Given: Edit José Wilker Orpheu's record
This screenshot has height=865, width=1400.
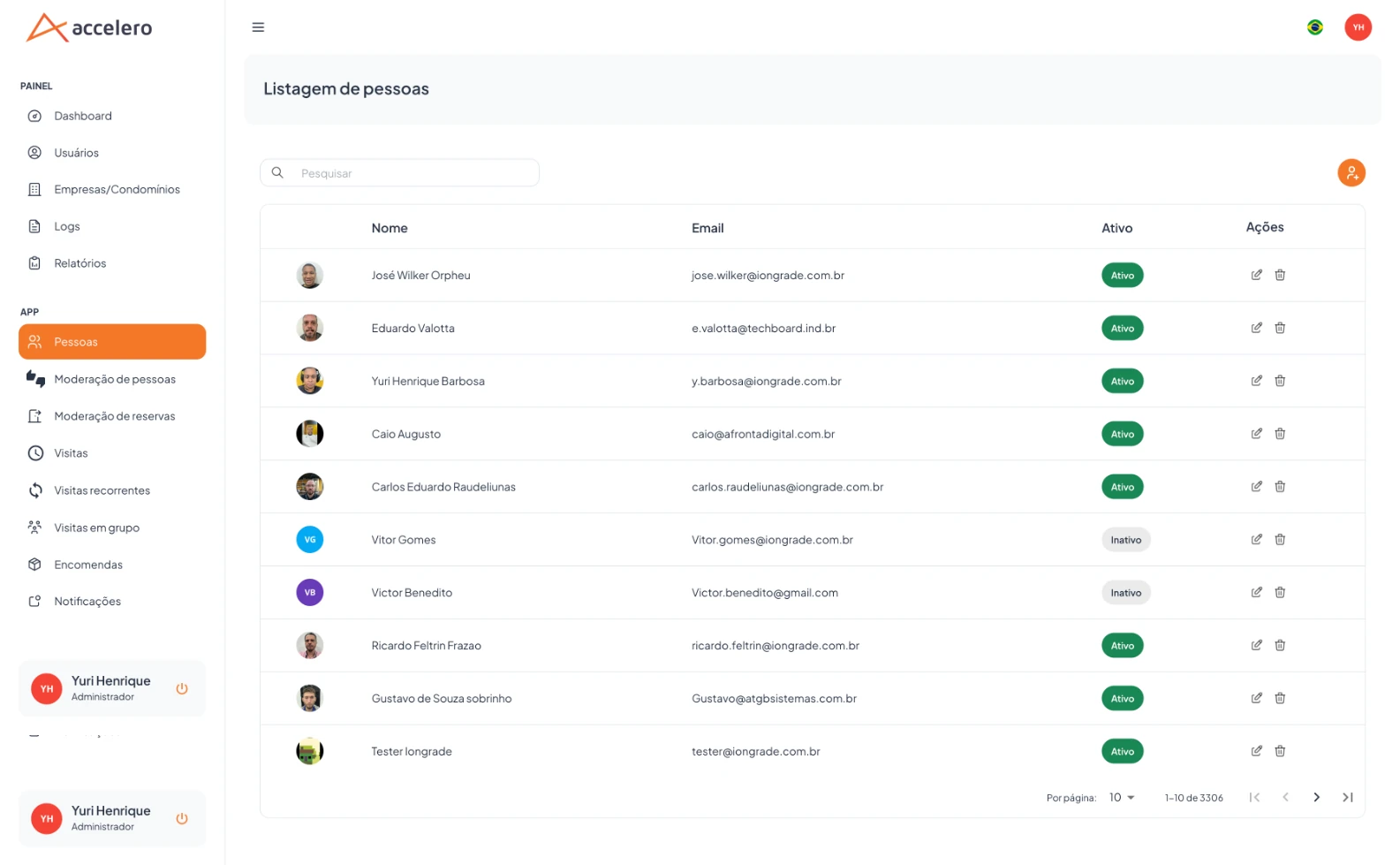Looking at the screenshot, I should pyautogui.click(x=1256, y=275).
